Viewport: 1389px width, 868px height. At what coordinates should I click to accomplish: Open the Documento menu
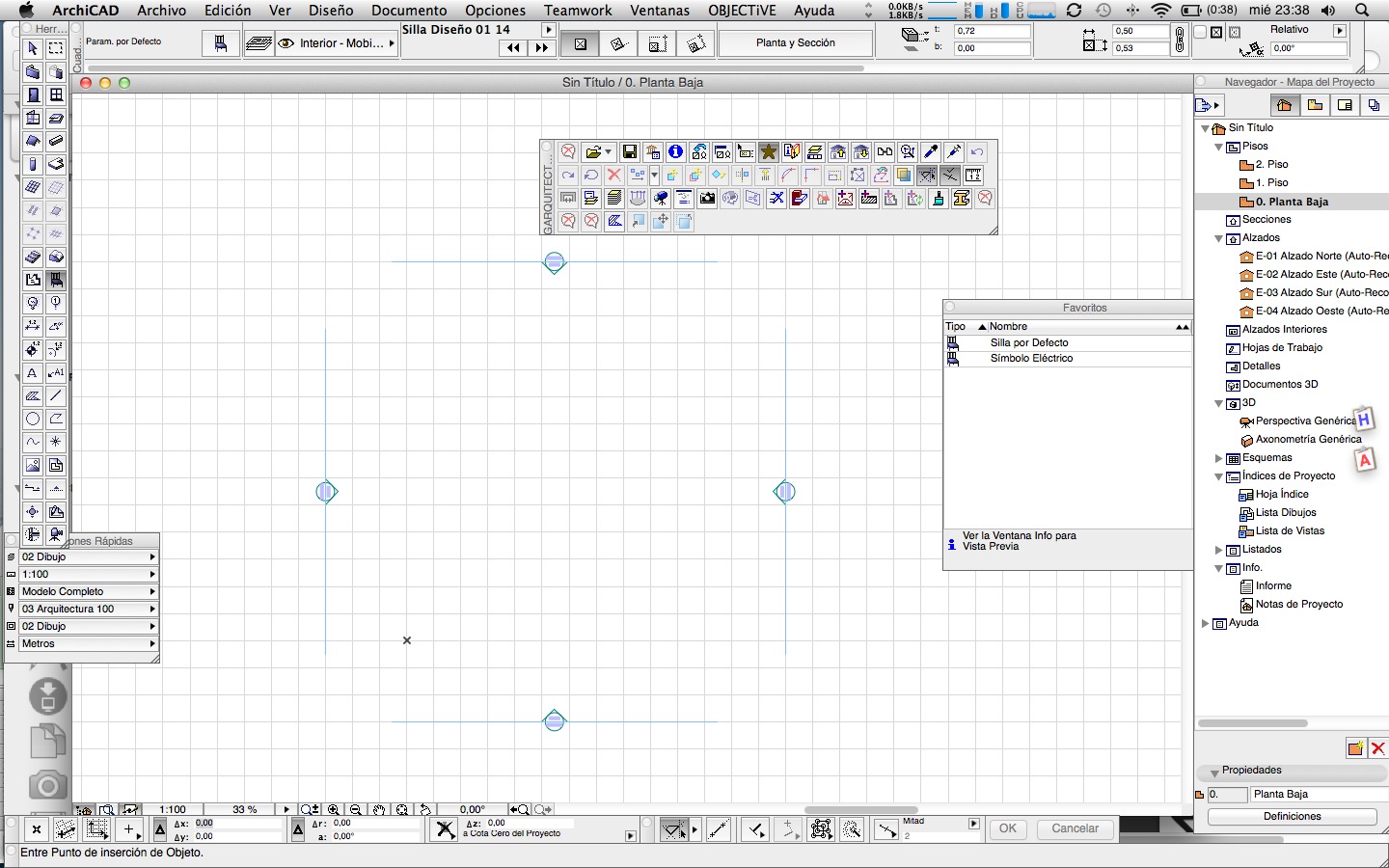tap(409, 11)
